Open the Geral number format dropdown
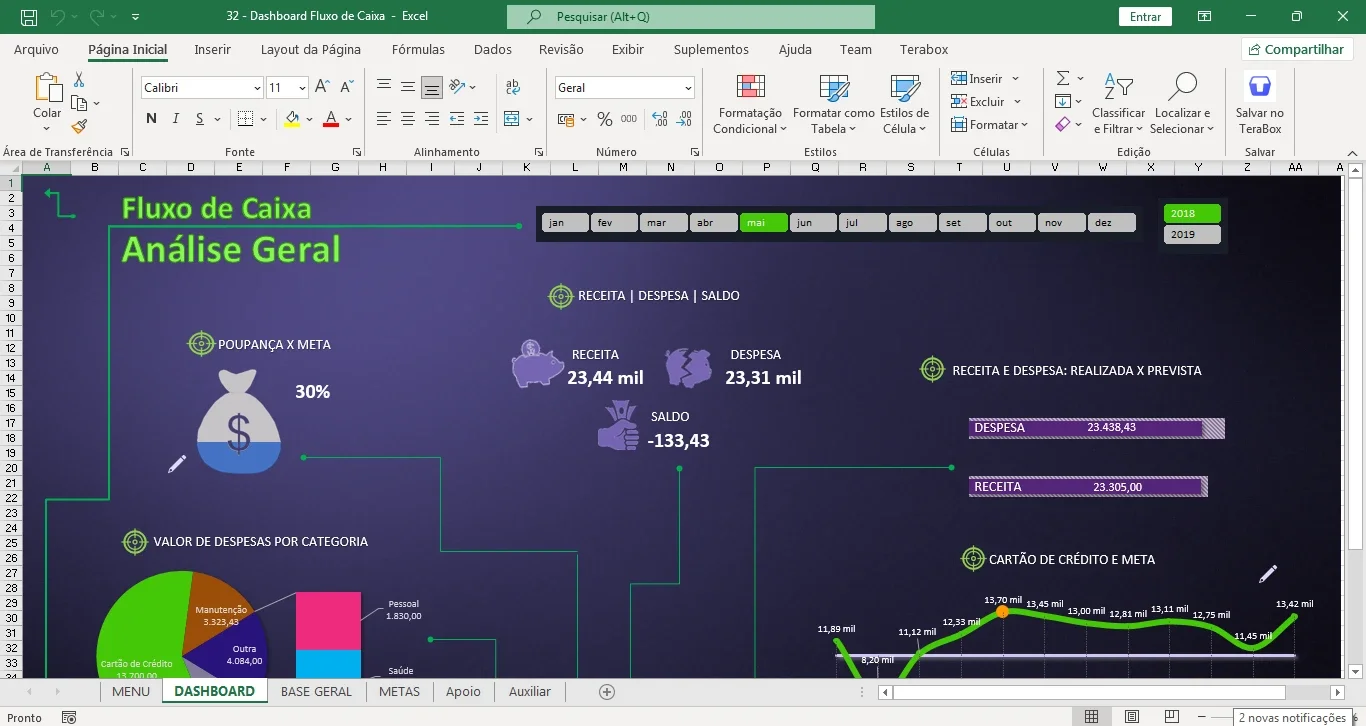This screenshot has height=726, width=1366. (x=688, y=88)
